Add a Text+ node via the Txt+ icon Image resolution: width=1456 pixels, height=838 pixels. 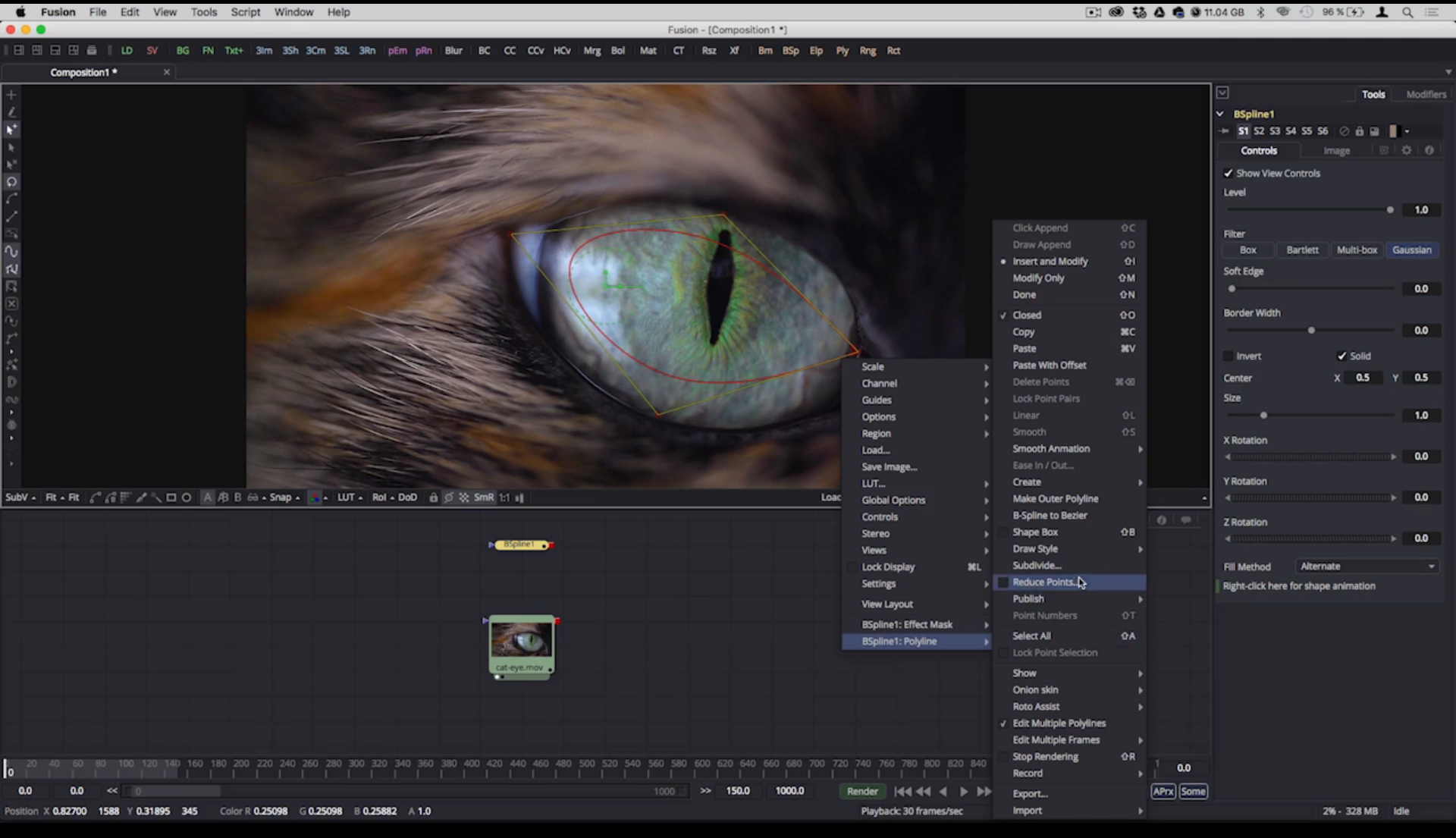[x=233, y=50]
